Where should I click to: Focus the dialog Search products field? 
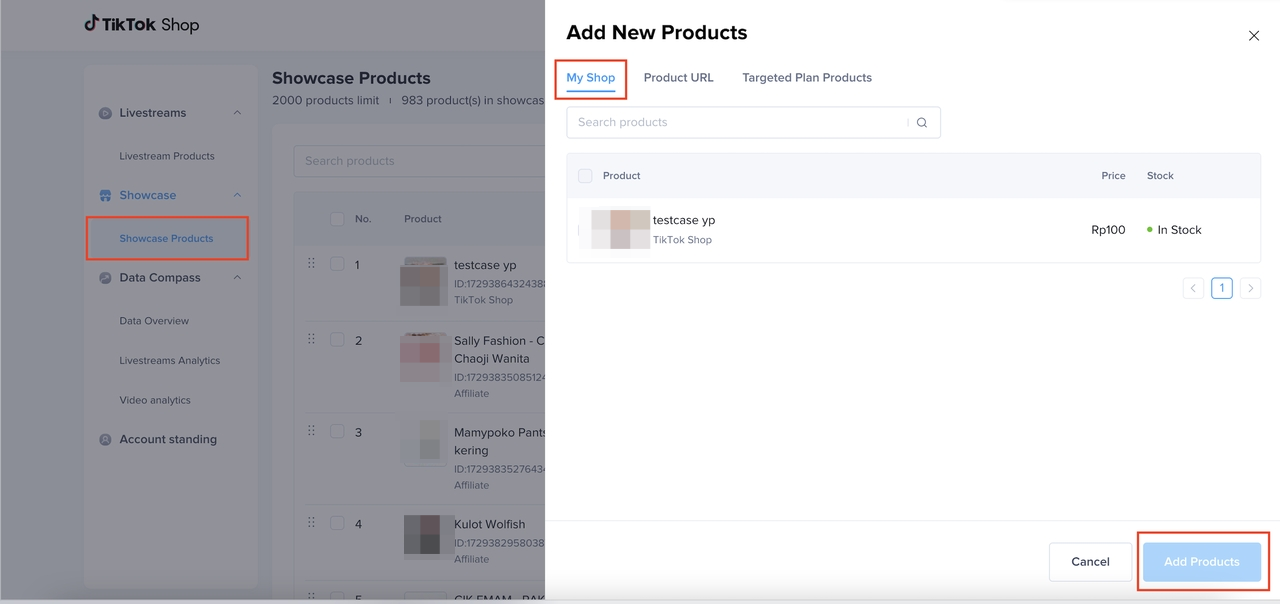(736, 123)
